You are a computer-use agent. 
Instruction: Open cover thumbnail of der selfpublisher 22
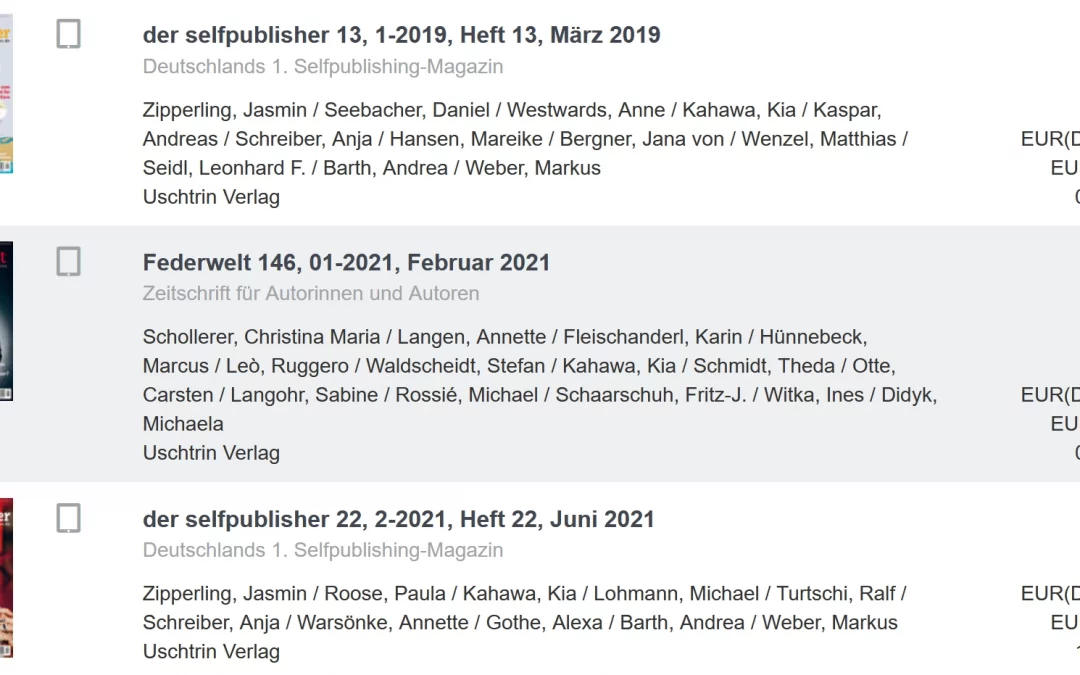(x=6, y=578)
